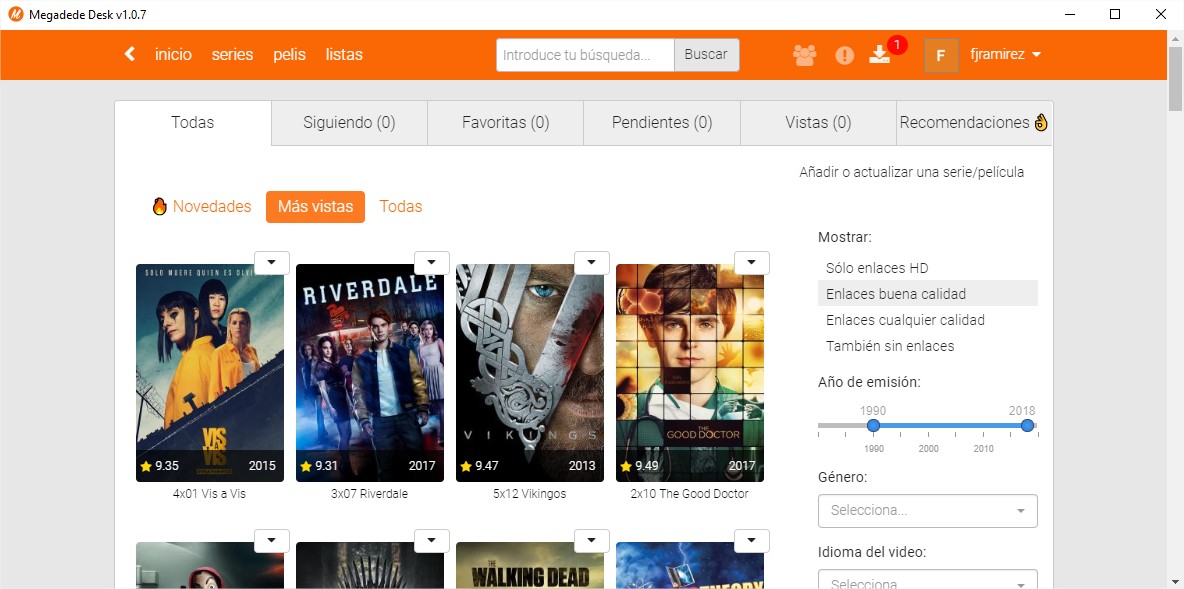Viewport: 1184px width, 589px height.
Task: Click the 2x10 The Good Doctor title
Action: (690, 494)
